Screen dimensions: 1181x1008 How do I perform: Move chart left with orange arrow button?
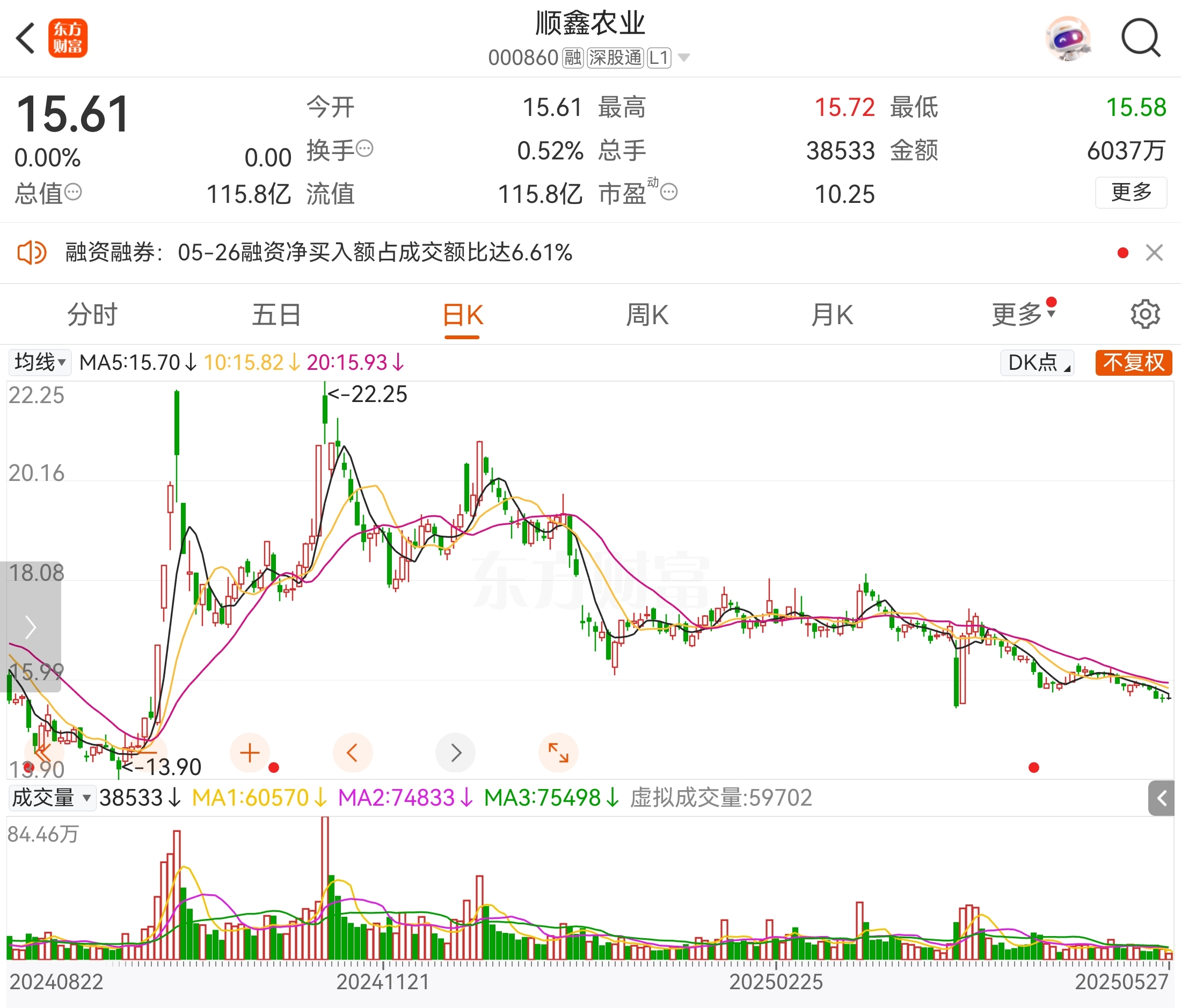[353, 753]
